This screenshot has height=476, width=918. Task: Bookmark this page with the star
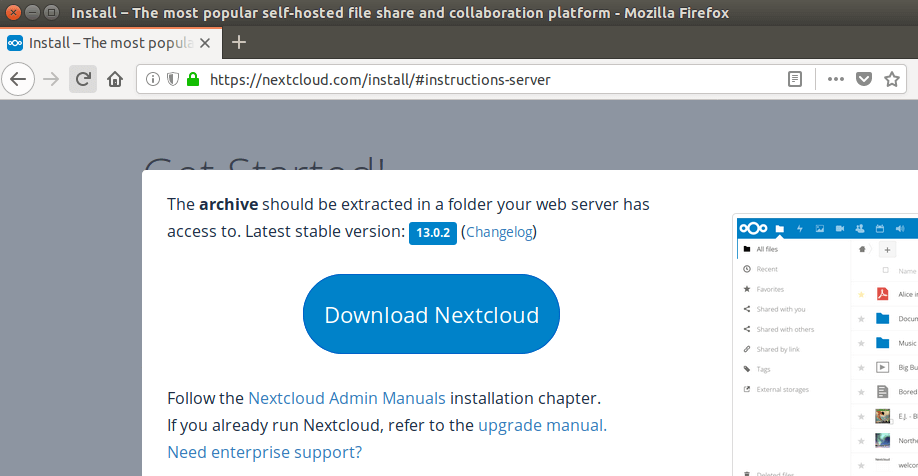[892, 79]
